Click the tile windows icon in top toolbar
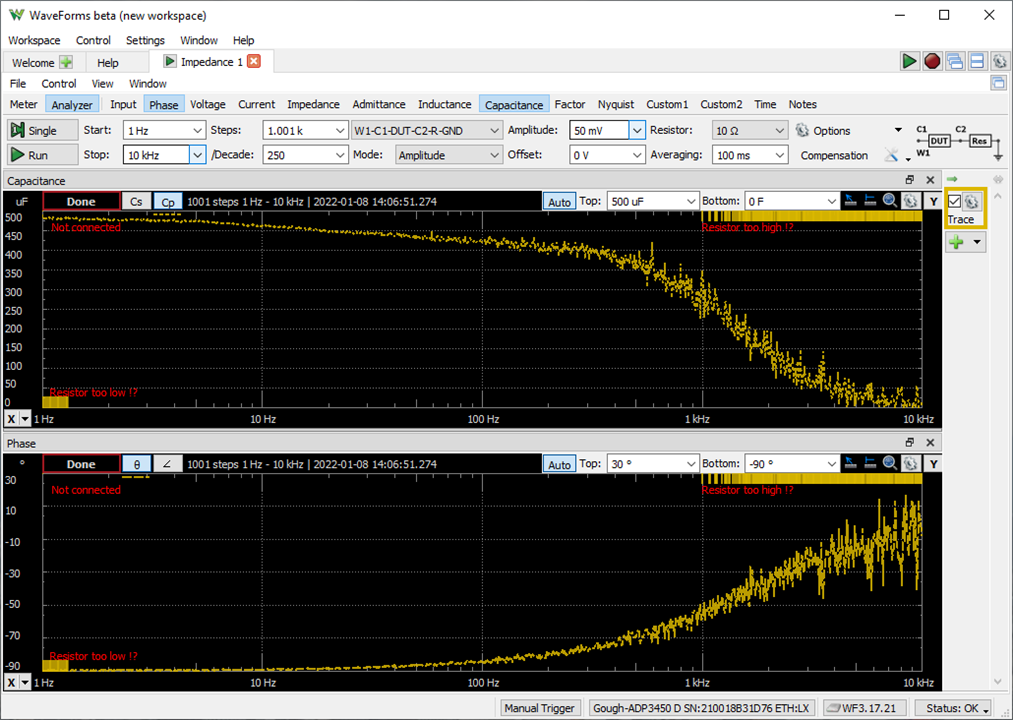This screenshot has height=720, width=1013. (977, 61)
